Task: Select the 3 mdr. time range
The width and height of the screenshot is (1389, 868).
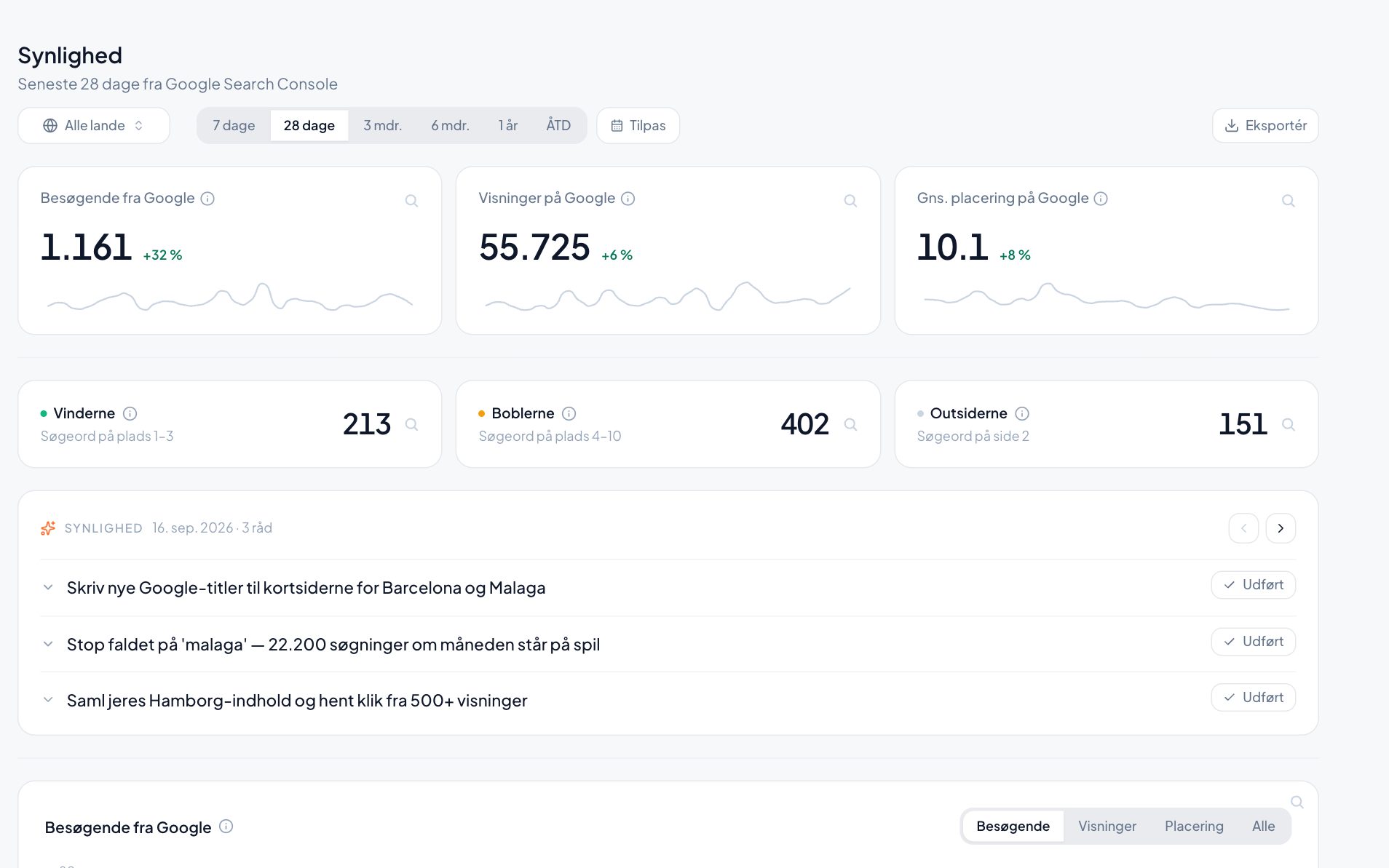Action: point(383,126)
